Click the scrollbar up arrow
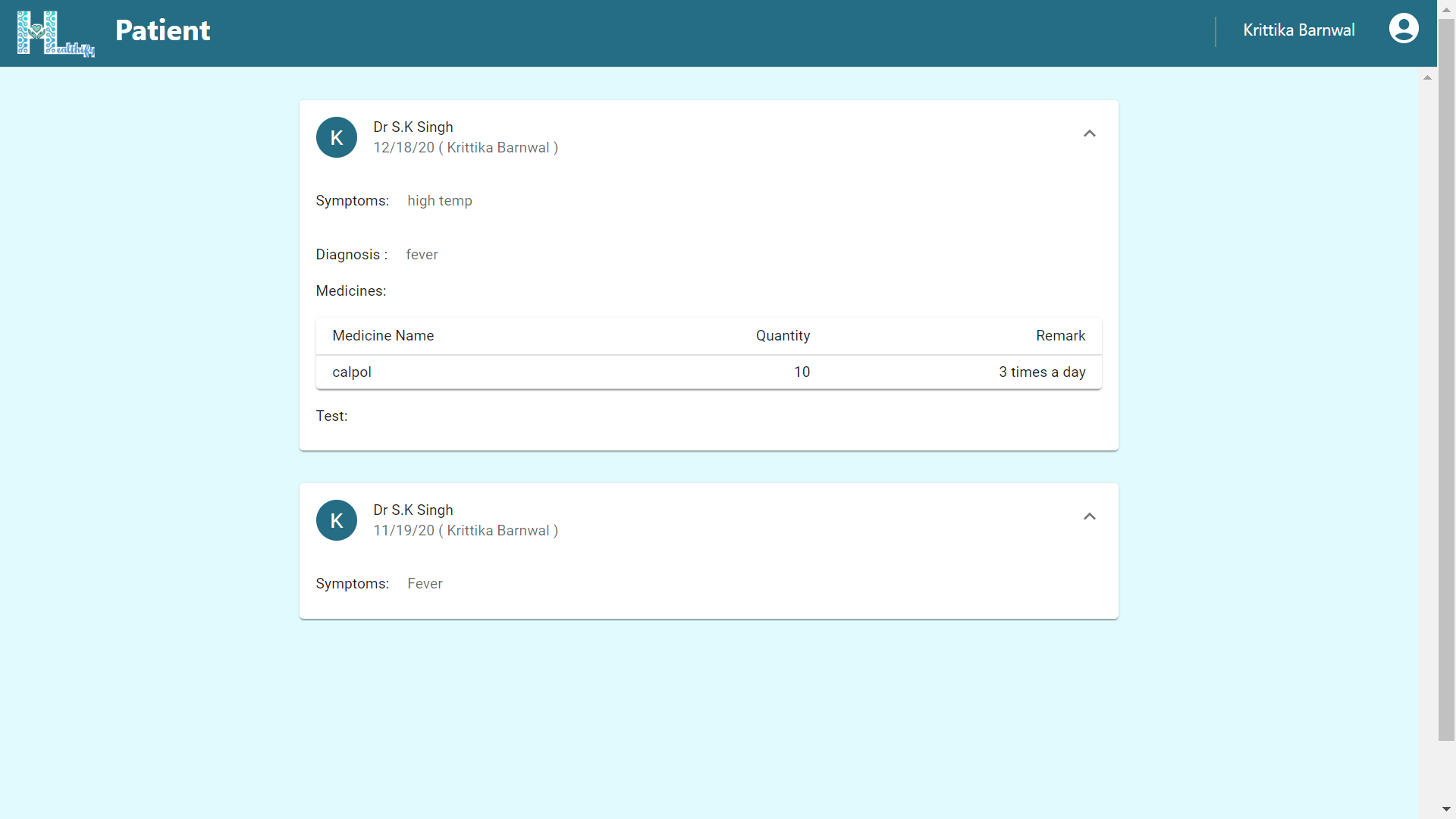 pos(1427,77)
